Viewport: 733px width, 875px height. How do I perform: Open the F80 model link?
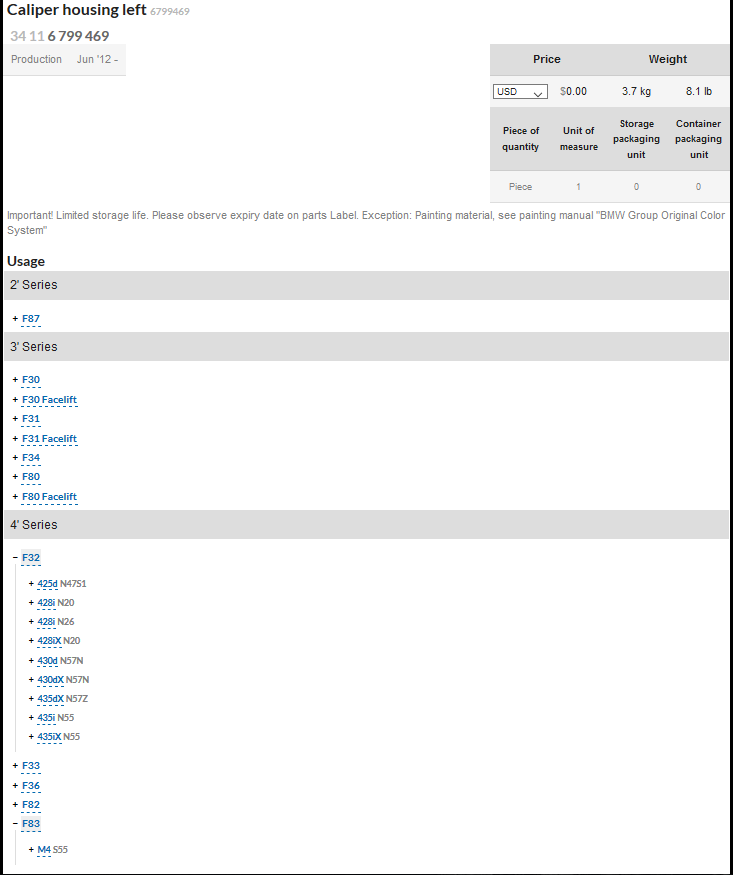(31, 477)
